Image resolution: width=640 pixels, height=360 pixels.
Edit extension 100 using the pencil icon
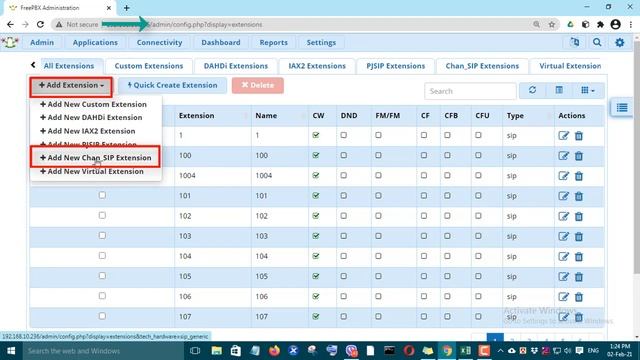(x=563, y=156)
